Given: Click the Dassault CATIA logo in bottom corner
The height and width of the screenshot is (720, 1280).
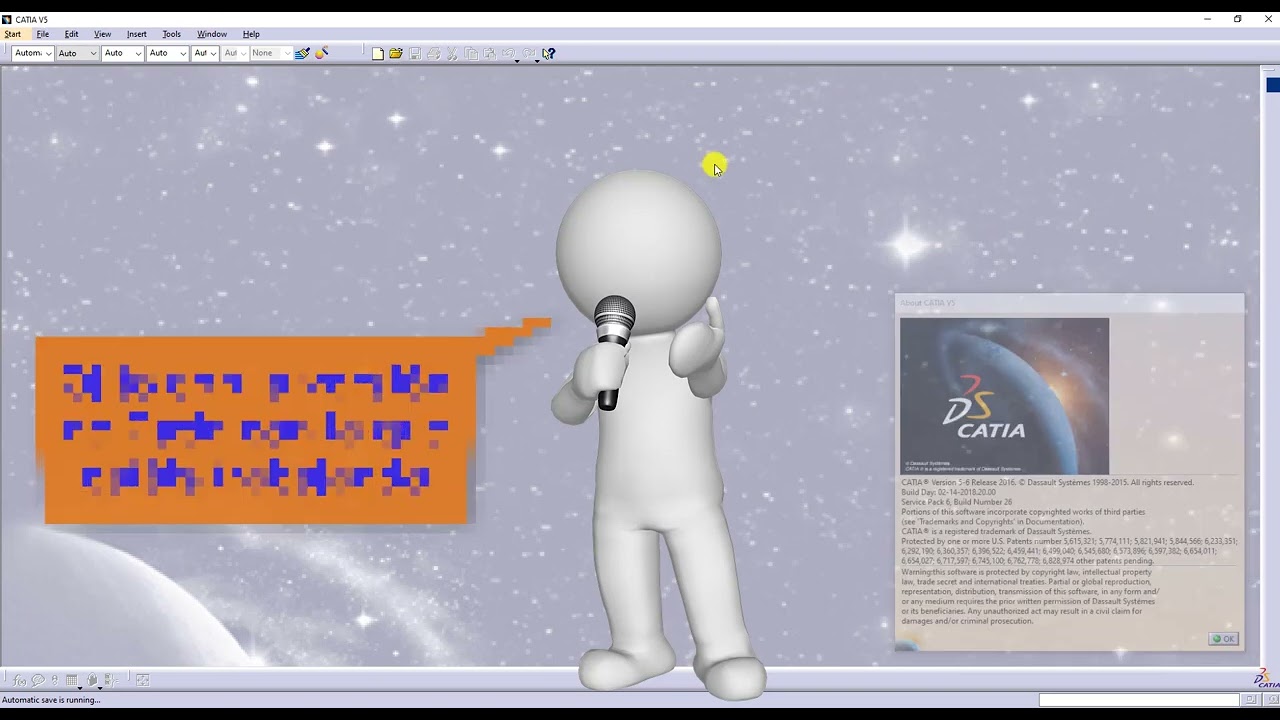Looking at the screenshot, I should click(1266, 678).
